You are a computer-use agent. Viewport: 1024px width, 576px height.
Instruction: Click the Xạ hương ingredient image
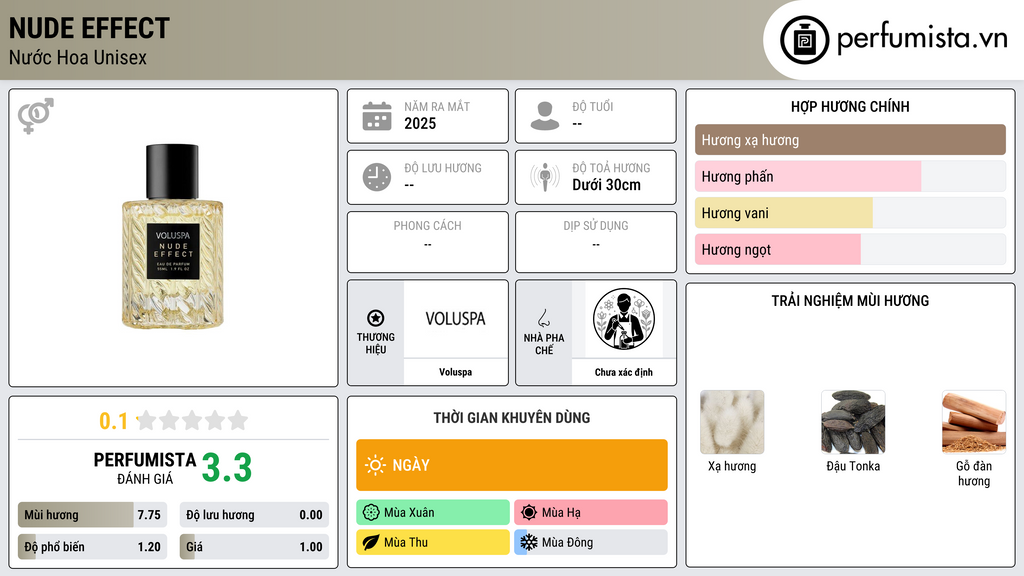click(x=732, y=422)
